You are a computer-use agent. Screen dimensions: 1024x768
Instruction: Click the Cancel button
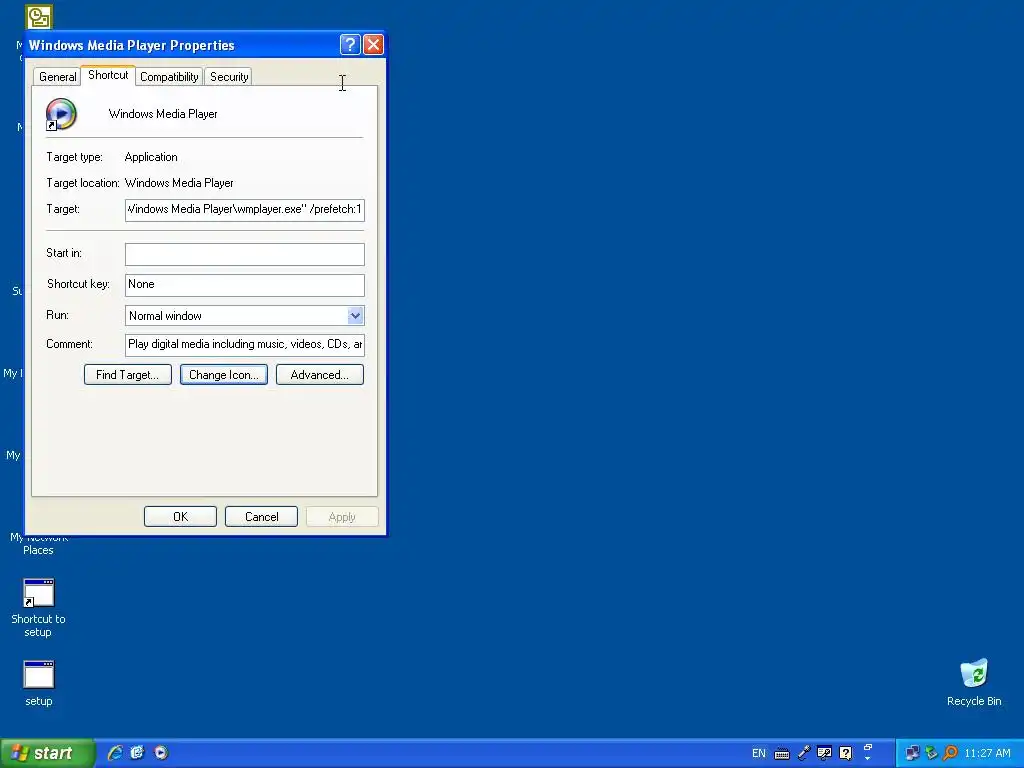(261, 517)
